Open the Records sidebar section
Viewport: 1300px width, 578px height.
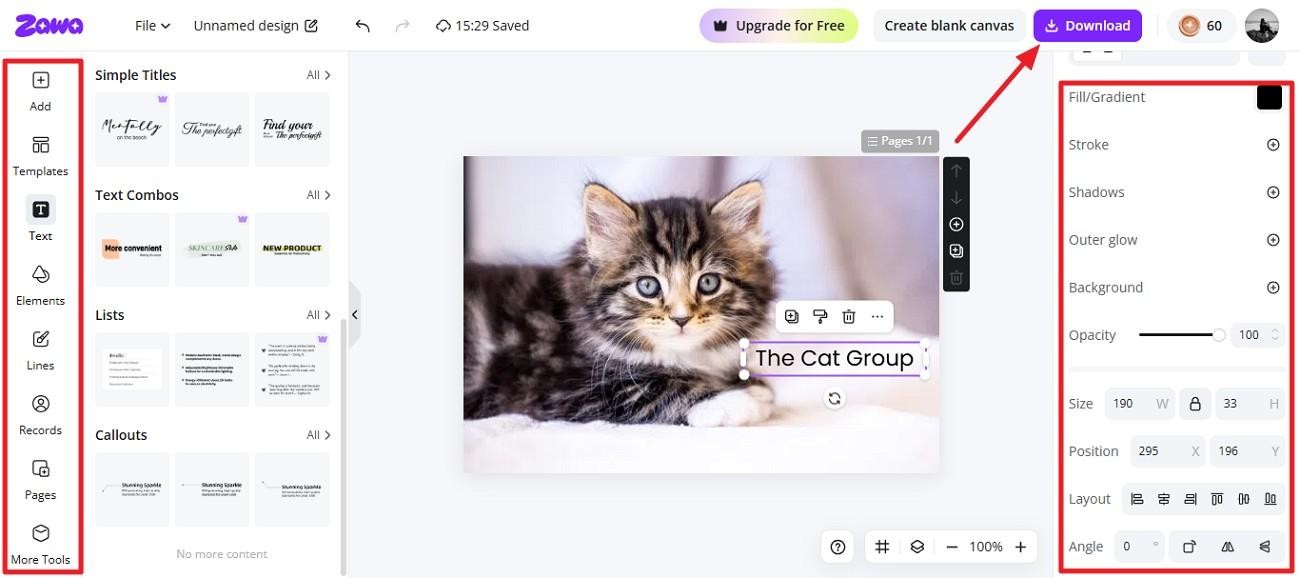pyautogui.click(x=40, y=415)
